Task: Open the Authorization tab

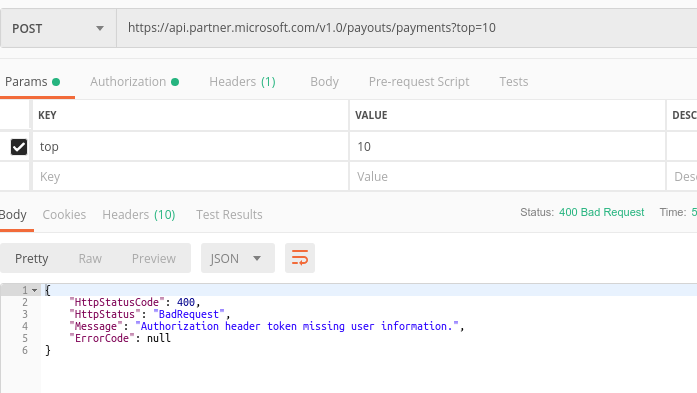Action: [x=134, y=82]
